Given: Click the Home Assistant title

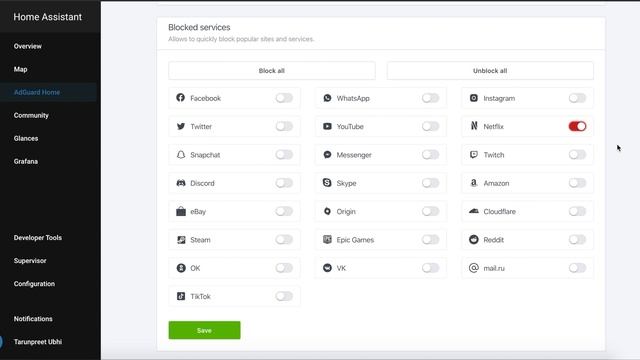Looking at the screenshot, I should point(48,17).
